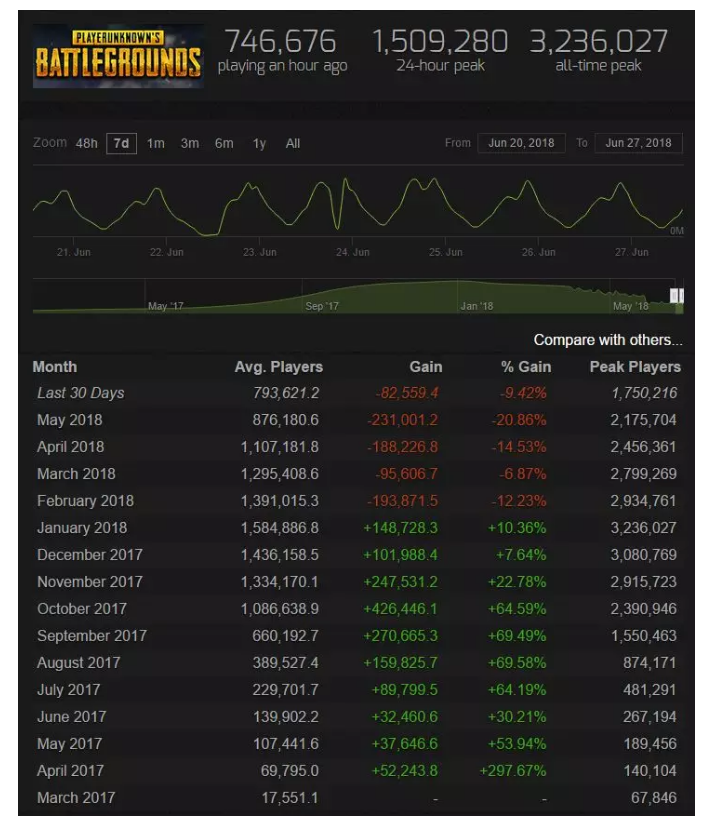Click the PlayerUnknown's Battlegrounds banner image
This screenshot has height=831, width=709.
(118, 56)
